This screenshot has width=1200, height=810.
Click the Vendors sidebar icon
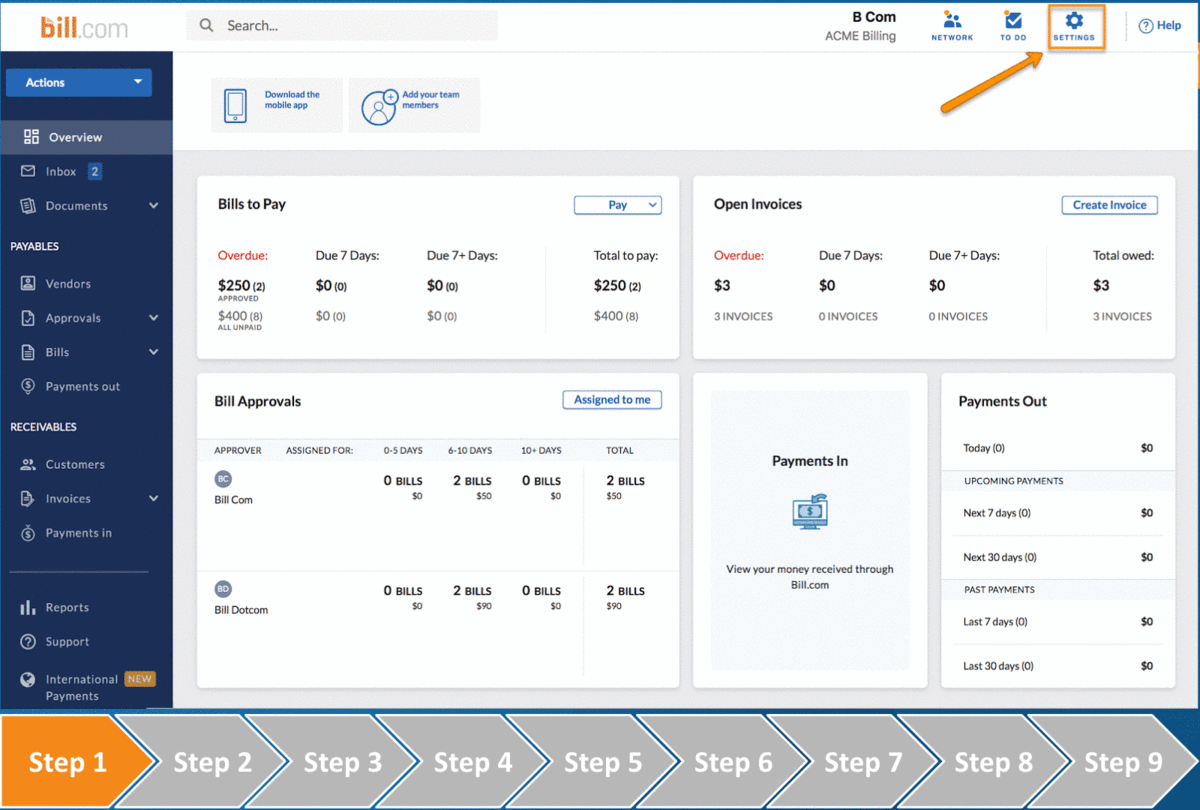click(28, 283)
